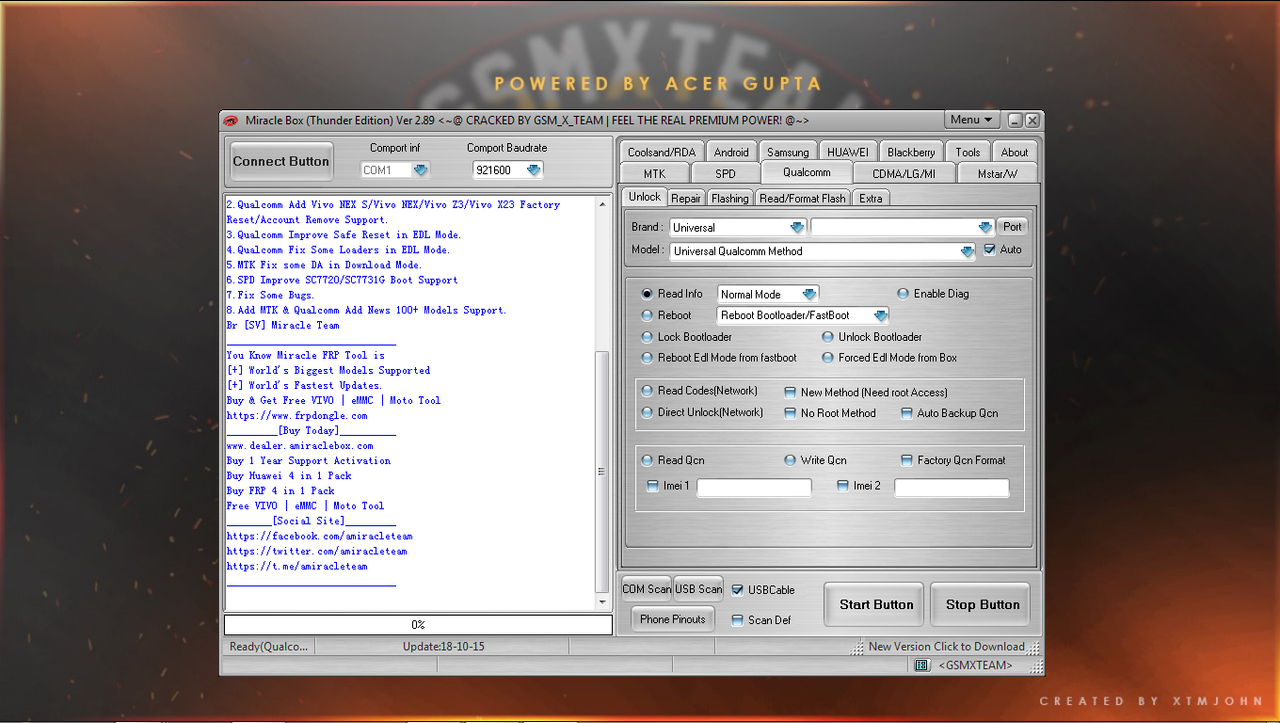The image size is (1280, 723).
Task: Select the Qualcomm tab
Action: point(807,172)
